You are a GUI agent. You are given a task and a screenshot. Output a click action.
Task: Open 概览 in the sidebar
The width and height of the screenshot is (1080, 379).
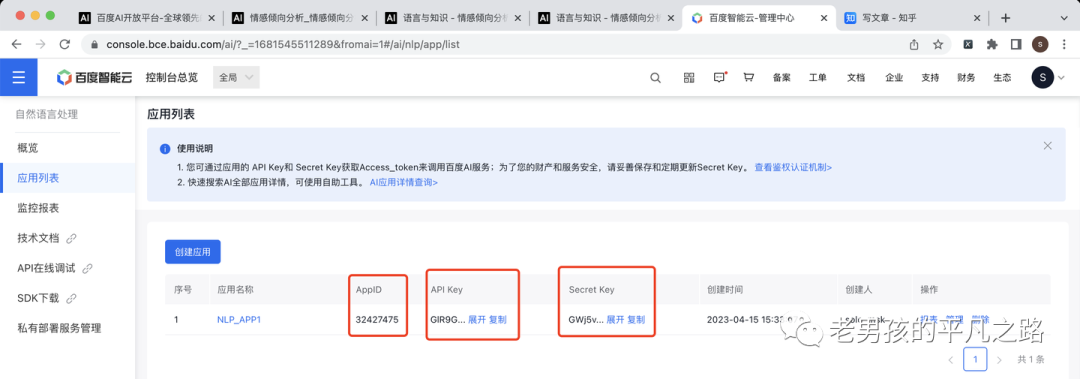28,148
